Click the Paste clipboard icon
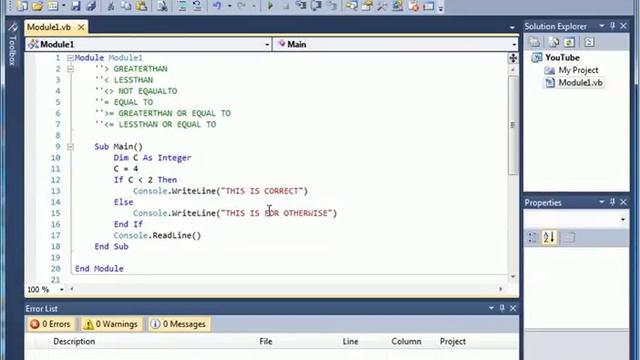Image resolution: width=640 pixels, height=360 pixels. click(x=141, y=6)
